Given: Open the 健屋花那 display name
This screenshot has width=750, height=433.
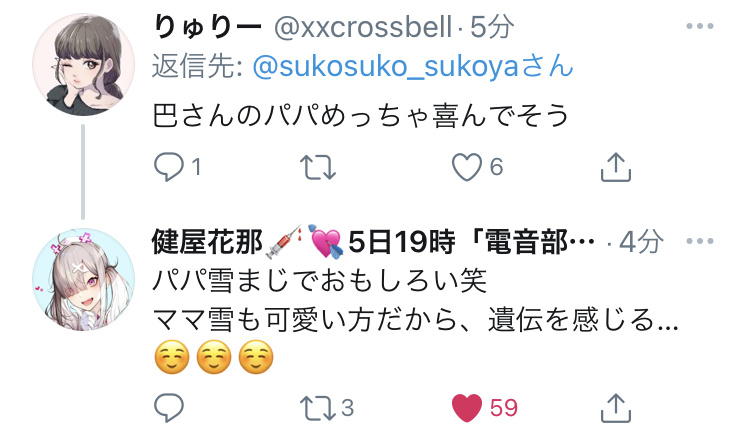Looking at the screenshot, I should (207, 242).
